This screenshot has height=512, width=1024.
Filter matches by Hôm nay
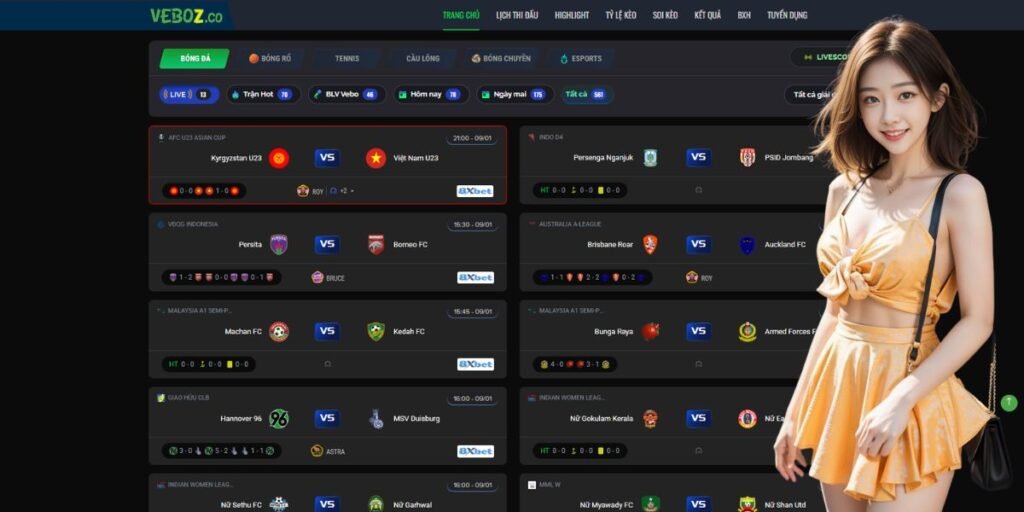point(431,95)
